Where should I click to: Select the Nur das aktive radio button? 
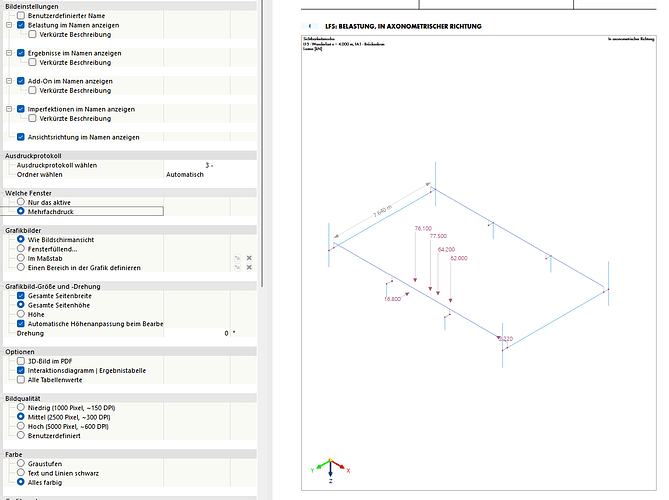[21, 202]
